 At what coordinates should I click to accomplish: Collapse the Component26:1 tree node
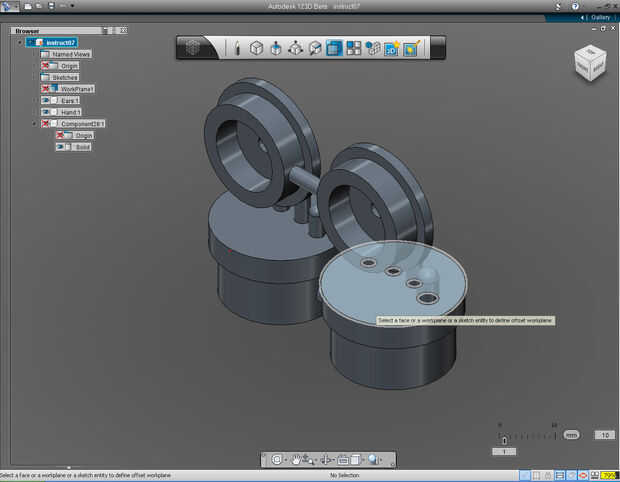(x=34, y=124)
